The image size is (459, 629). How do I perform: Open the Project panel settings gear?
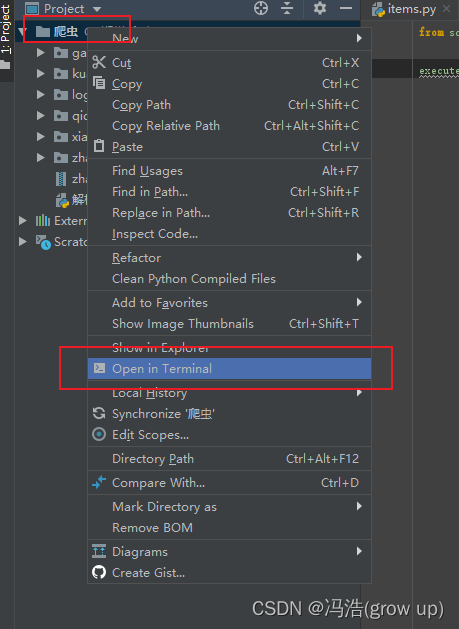319,8
